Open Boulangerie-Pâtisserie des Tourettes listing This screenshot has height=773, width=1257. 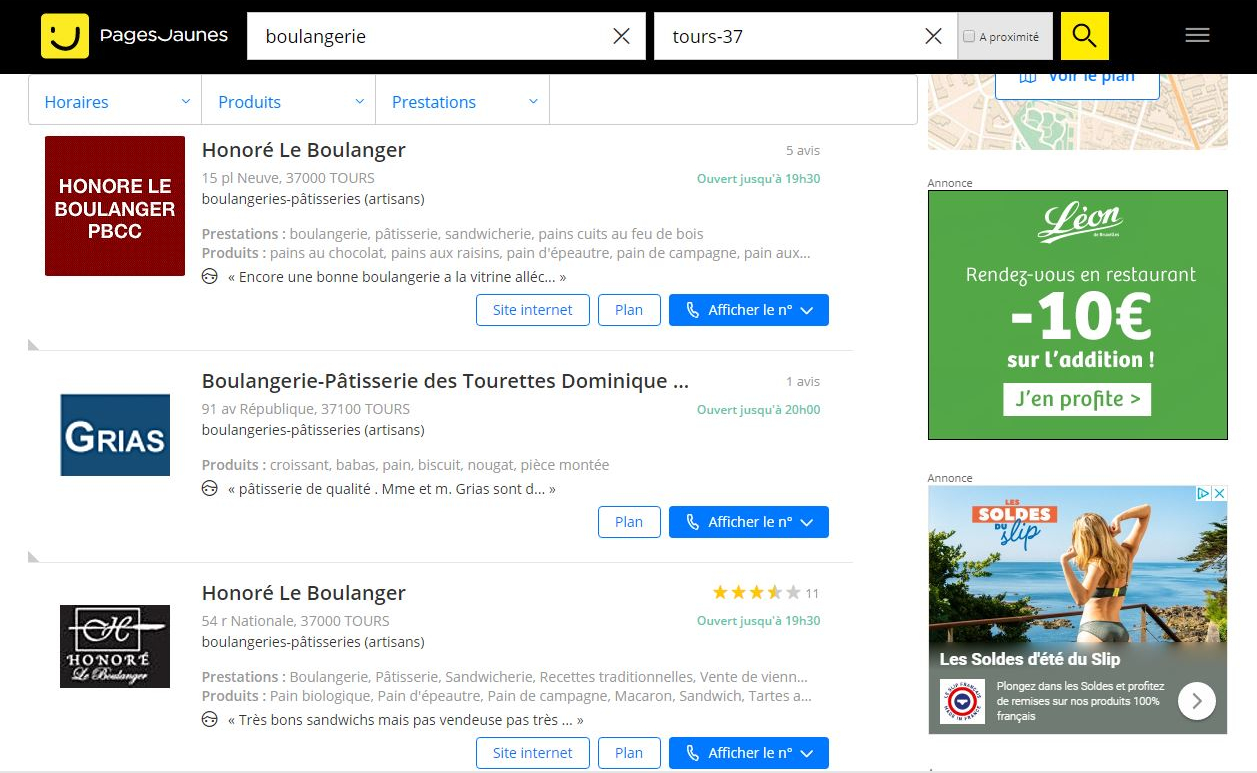pos(445,381)
